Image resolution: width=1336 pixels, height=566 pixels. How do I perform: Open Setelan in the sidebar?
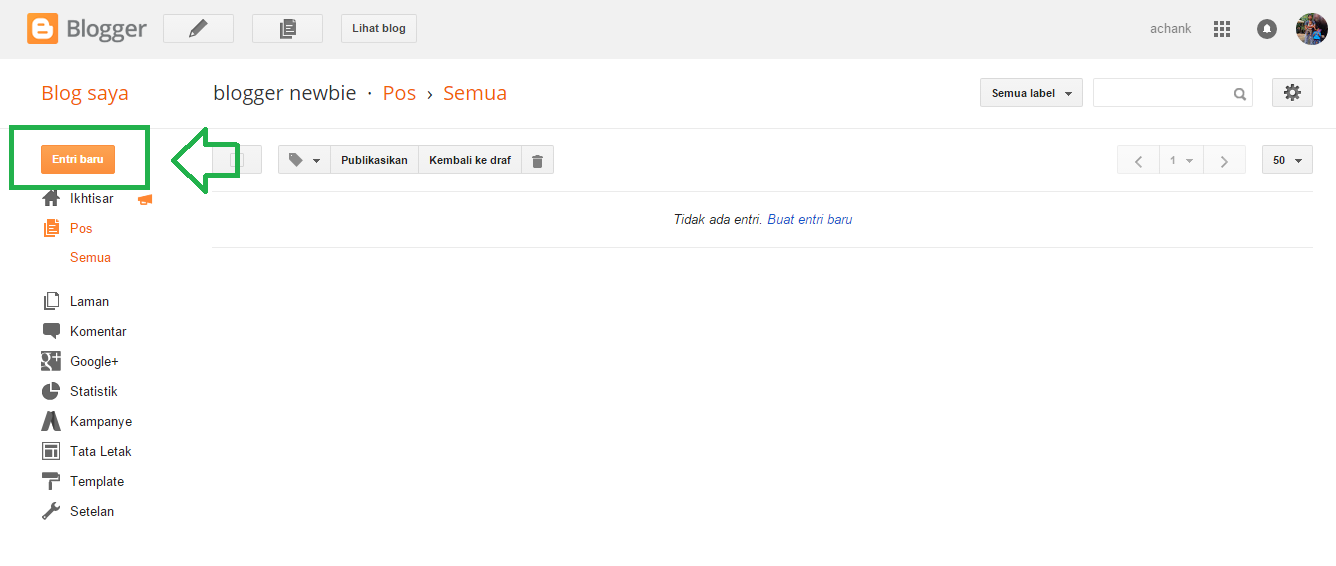point(92,511)
